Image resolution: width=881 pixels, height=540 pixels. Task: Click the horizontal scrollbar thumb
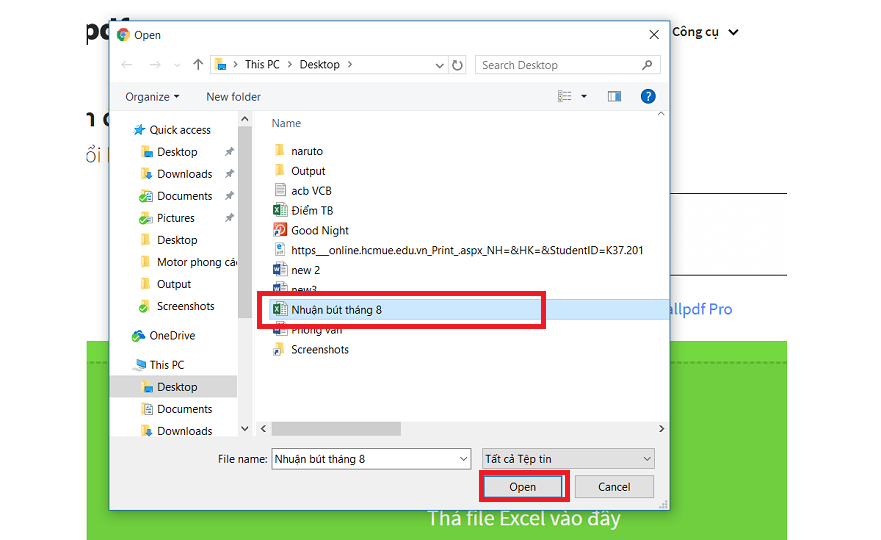click(336, 429)
